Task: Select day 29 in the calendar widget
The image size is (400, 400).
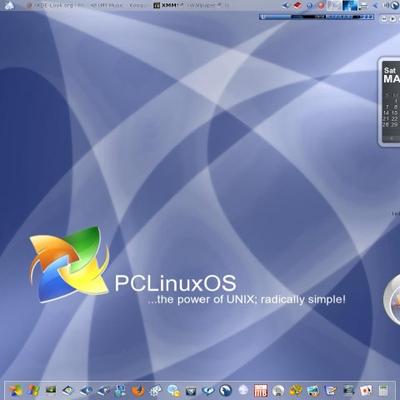Action: (394, 125)
